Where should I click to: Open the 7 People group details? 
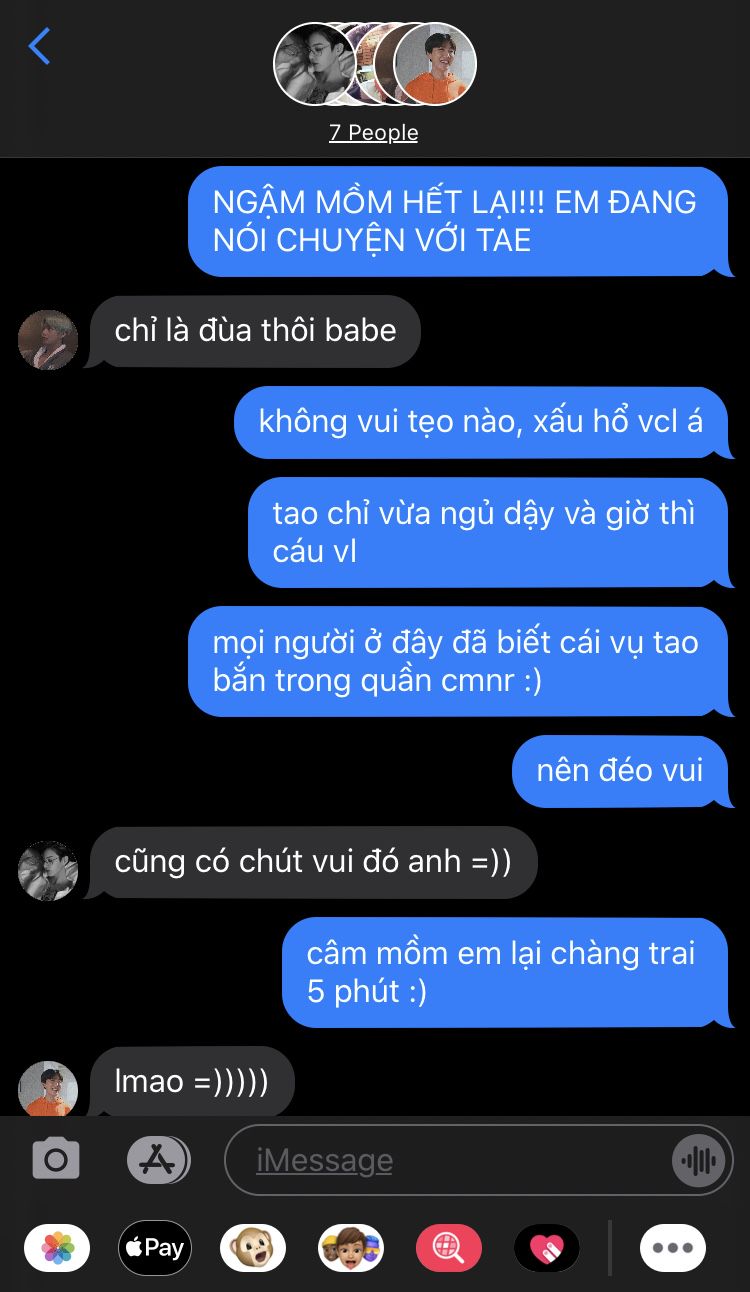pos(374,132)
